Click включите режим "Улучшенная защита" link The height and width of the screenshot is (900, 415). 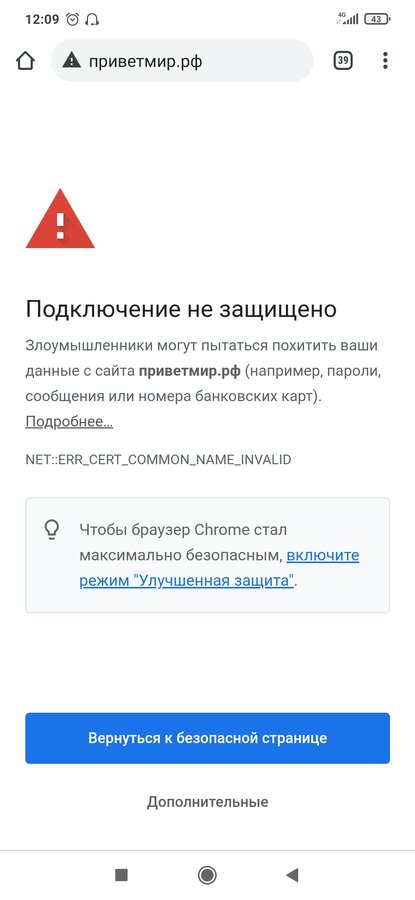(219, 568)
